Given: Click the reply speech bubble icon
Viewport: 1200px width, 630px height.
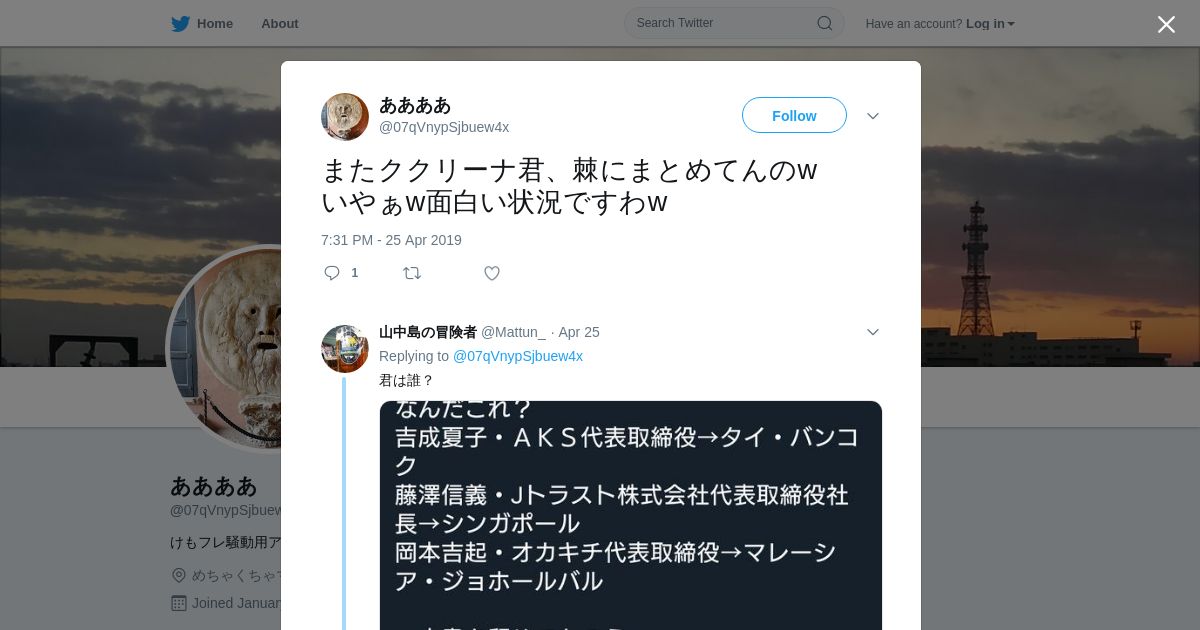Looking at the screenshot, I should 332,273.
